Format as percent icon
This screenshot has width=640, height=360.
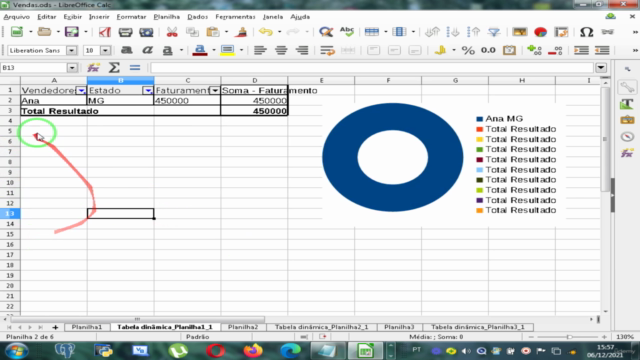point(468,50)
